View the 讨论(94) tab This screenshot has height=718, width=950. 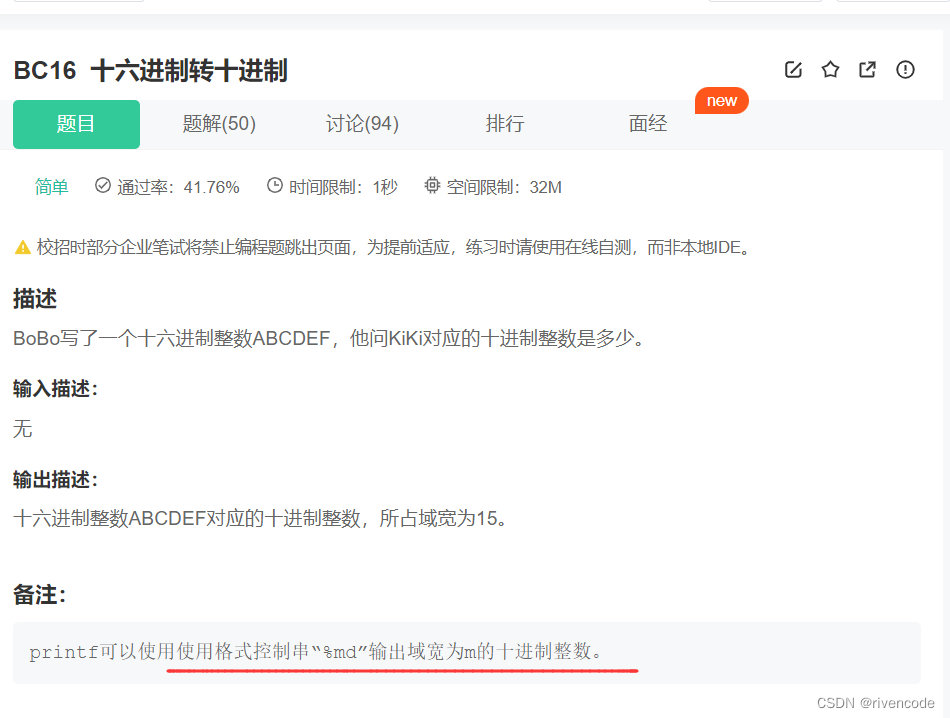coord(362,124)
